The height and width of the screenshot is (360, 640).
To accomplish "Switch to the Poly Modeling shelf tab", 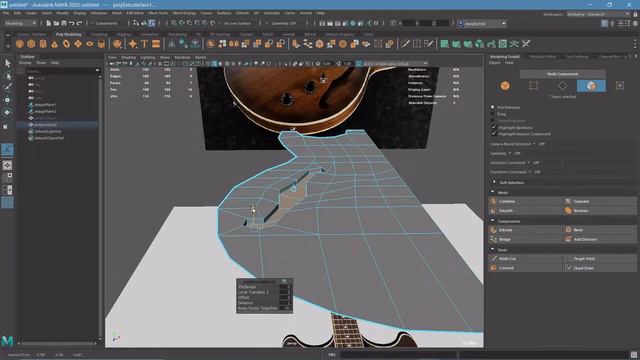I will 69,34.
